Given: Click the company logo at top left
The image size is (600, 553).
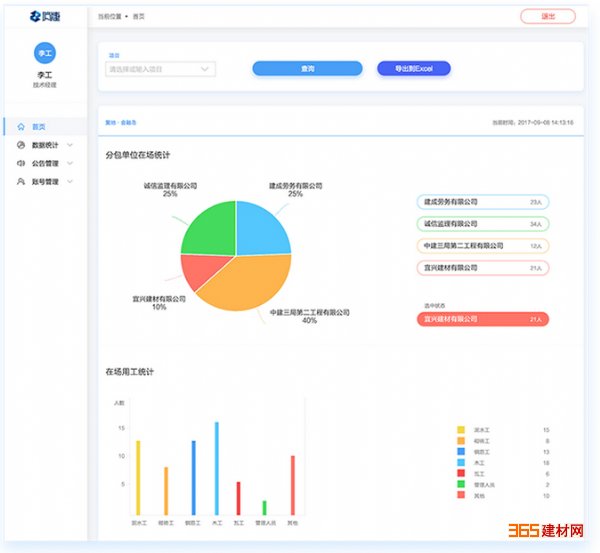Looking at the screenshot, I should [x=44, y=17].
